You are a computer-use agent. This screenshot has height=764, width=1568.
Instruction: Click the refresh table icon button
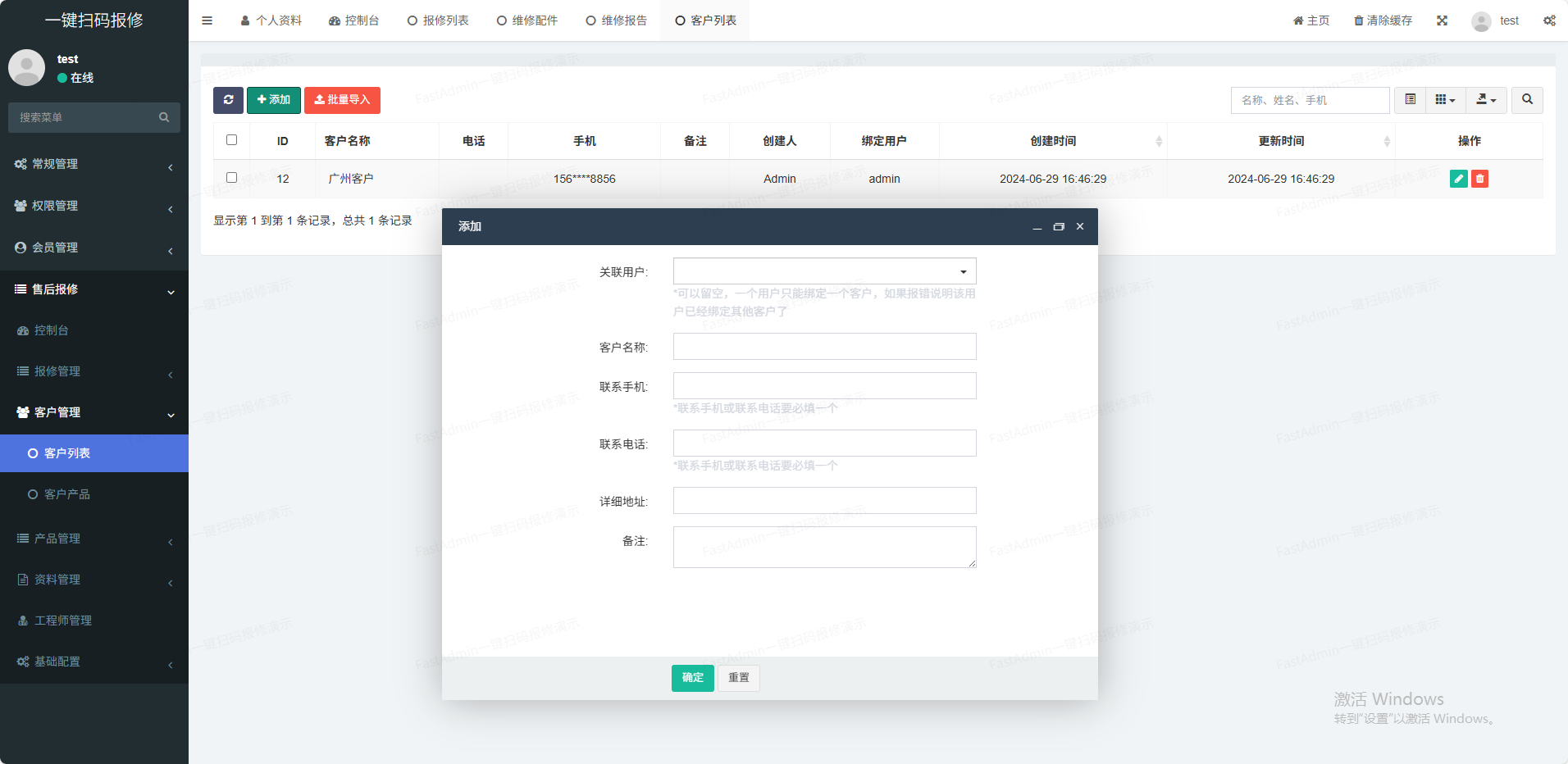pyautogui.click(x=228, y=100)
